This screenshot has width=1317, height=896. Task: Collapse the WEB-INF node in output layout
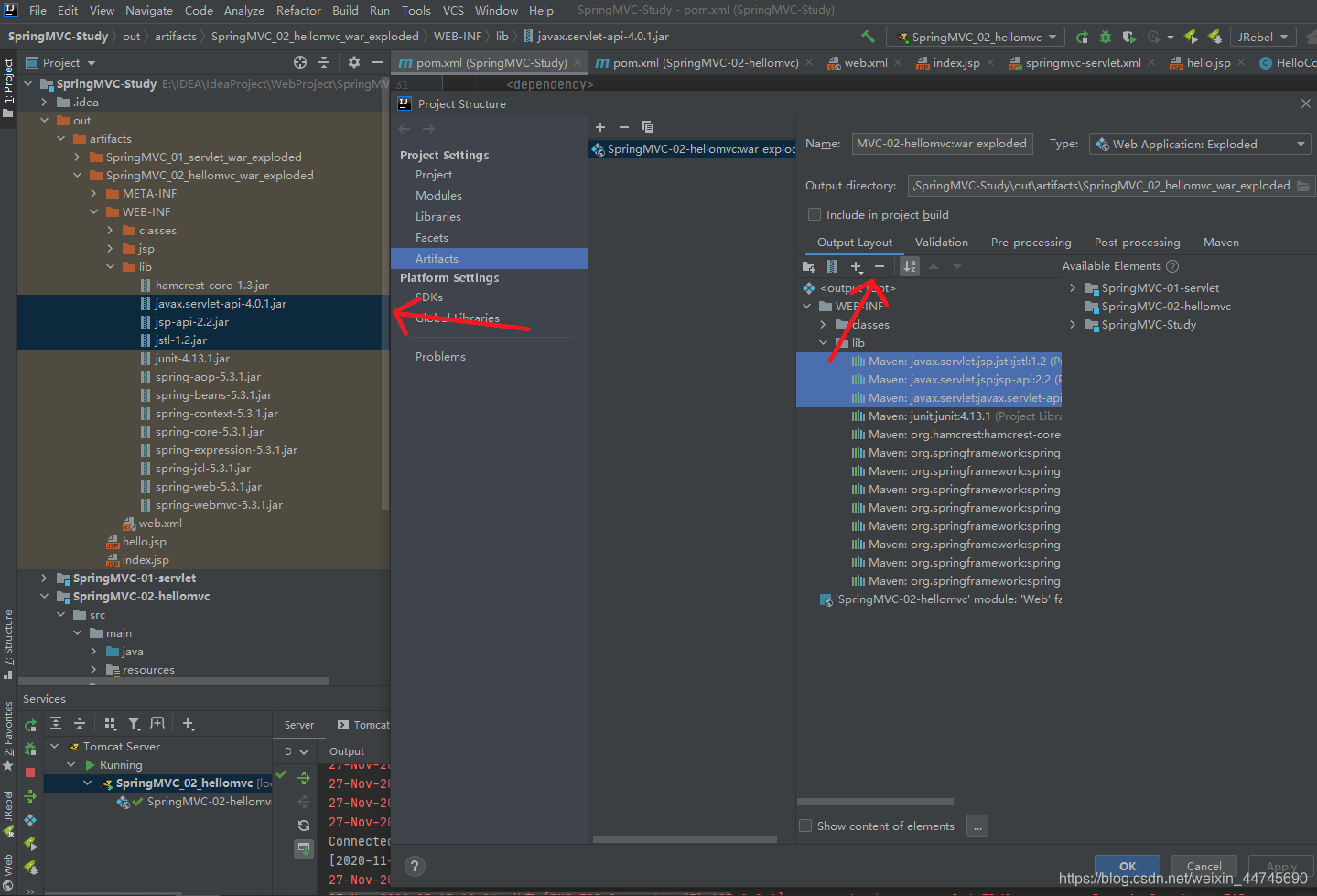pyautogui.click(x=807, y=307)
